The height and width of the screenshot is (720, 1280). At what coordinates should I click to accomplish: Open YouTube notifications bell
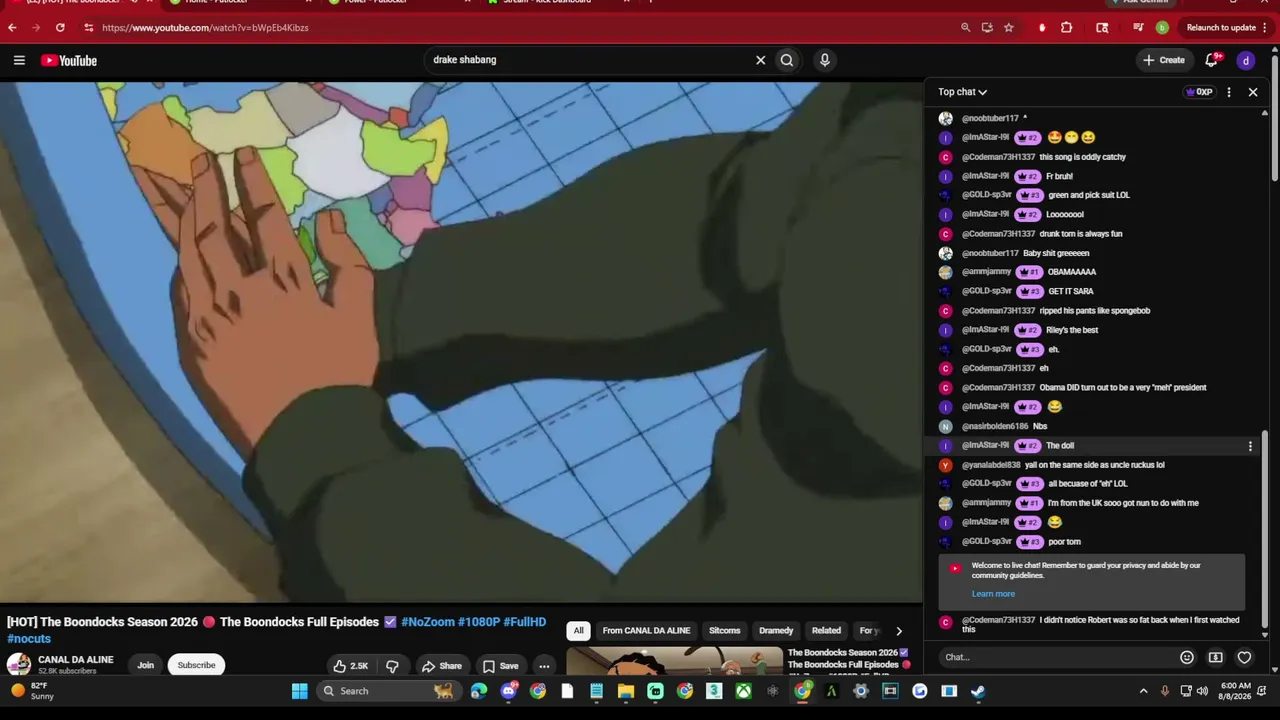[1212, 60]
